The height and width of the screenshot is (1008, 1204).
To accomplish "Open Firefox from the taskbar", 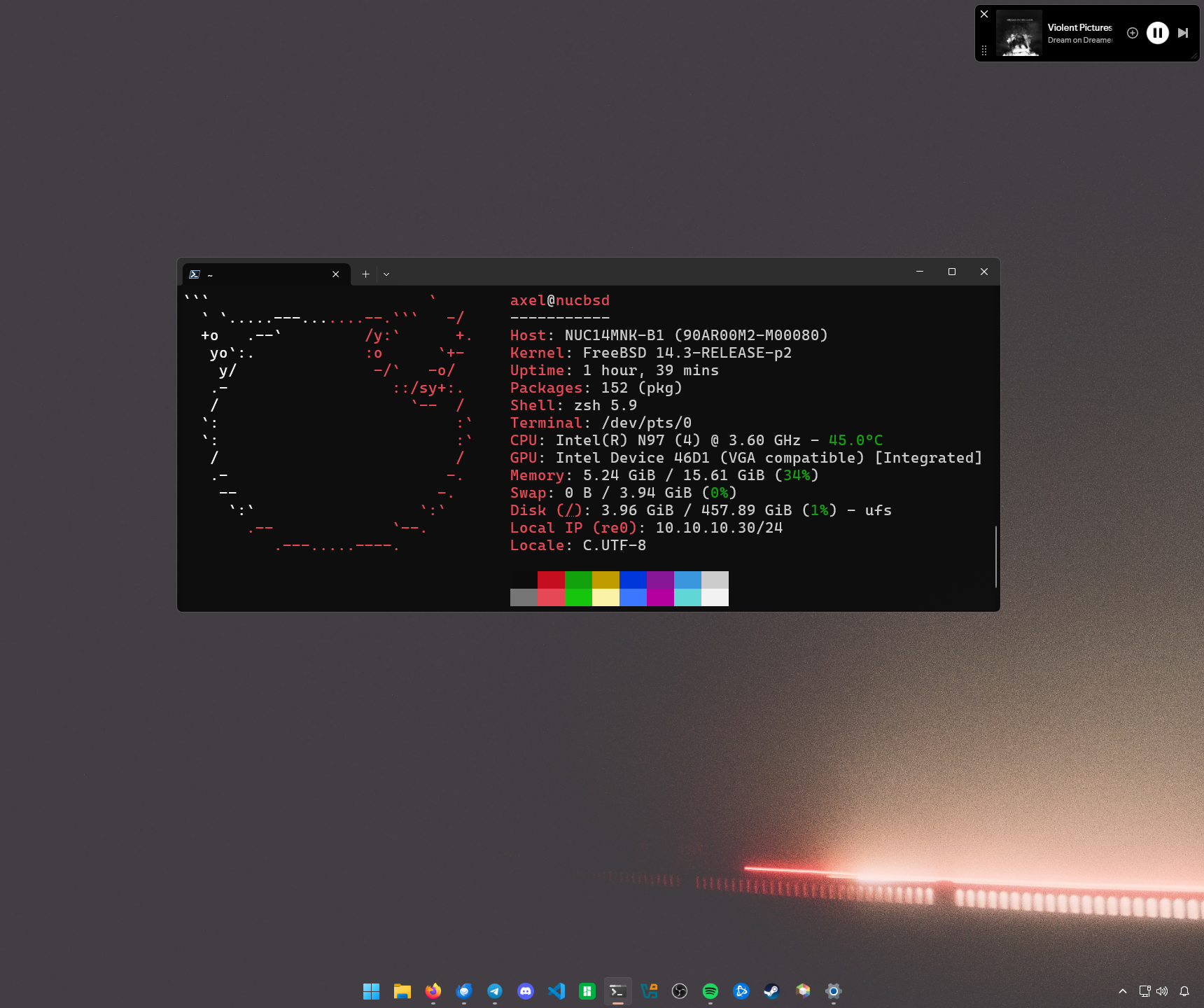I will (433, 991).
